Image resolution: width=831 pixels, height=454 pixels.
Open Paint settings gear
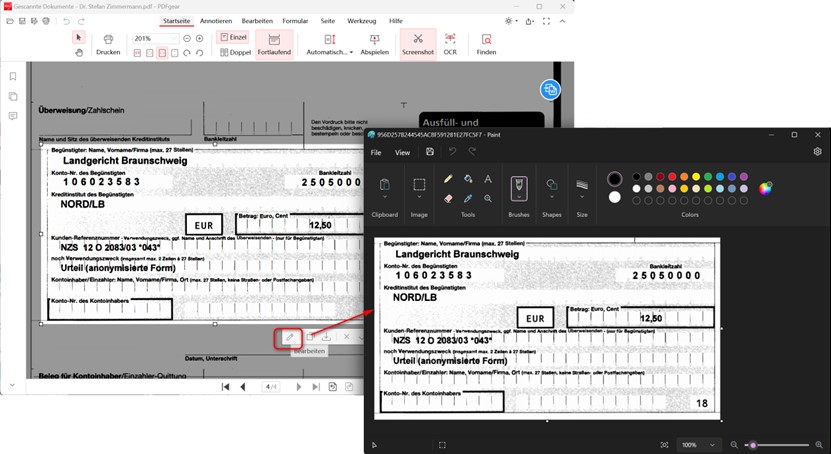pos(817,152)
